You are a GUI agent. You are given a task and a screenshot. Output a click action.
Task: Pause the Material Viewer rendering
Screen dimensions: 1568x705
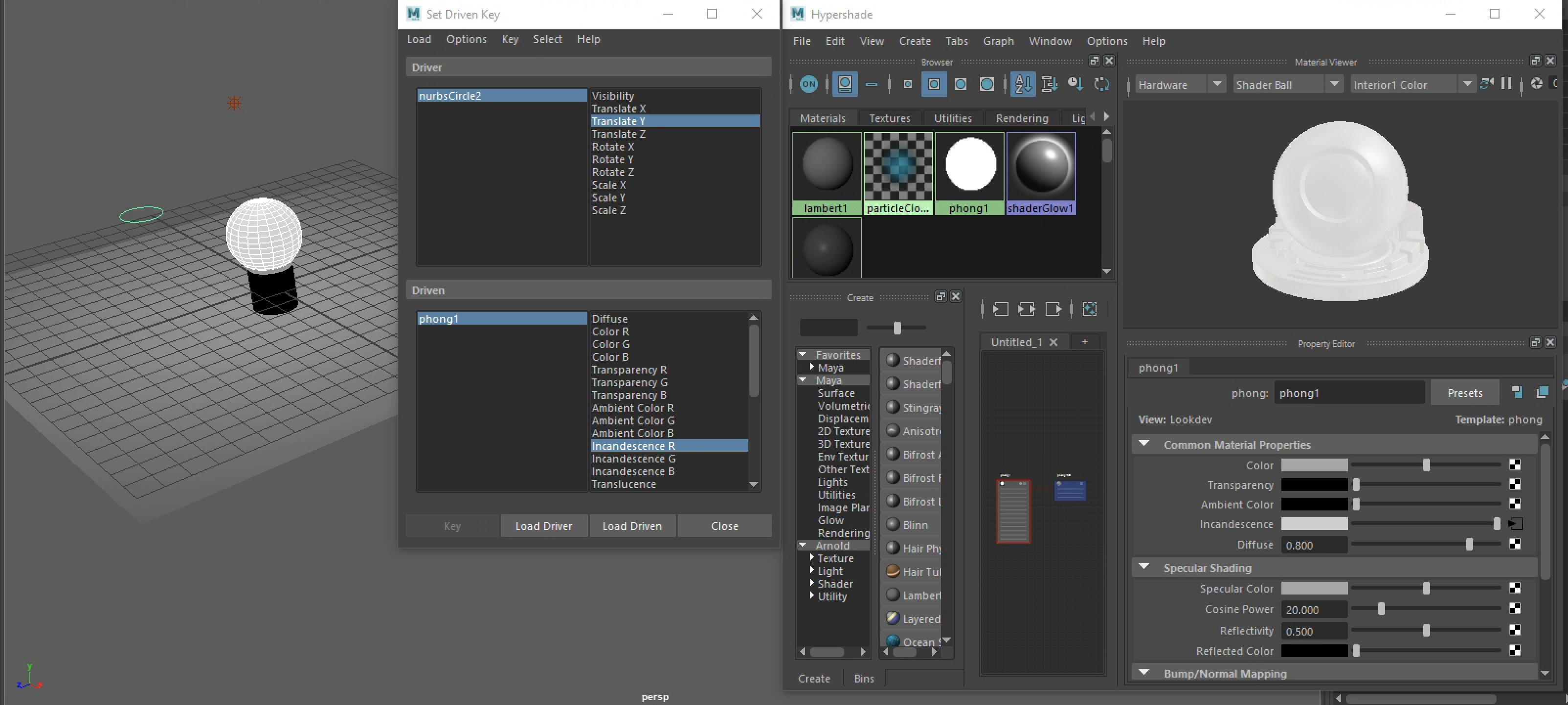tap(1506, 84)
